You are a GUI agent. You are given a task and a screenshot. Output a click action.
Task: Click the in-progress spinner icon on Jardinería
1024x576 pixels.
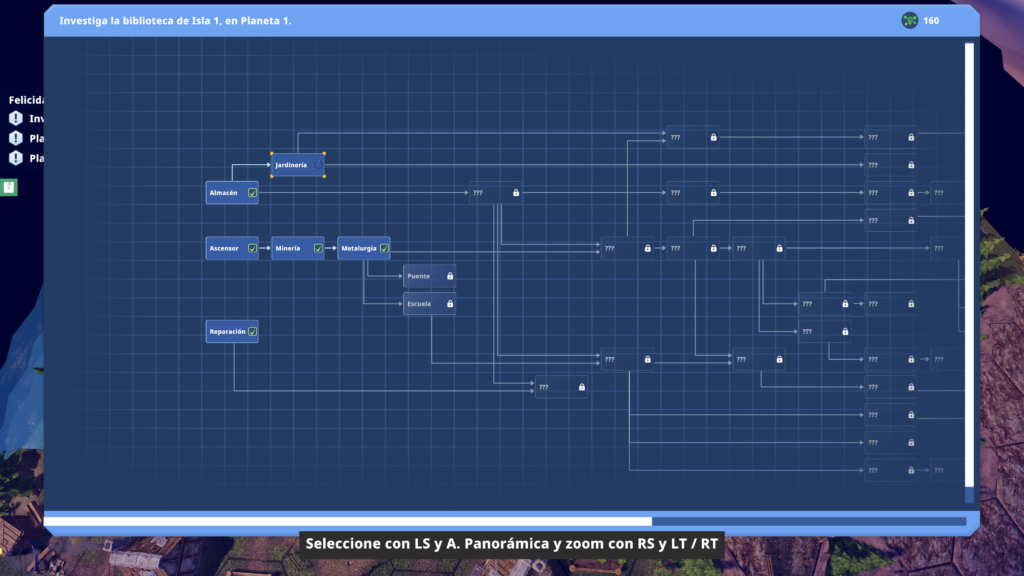point(318,165)
